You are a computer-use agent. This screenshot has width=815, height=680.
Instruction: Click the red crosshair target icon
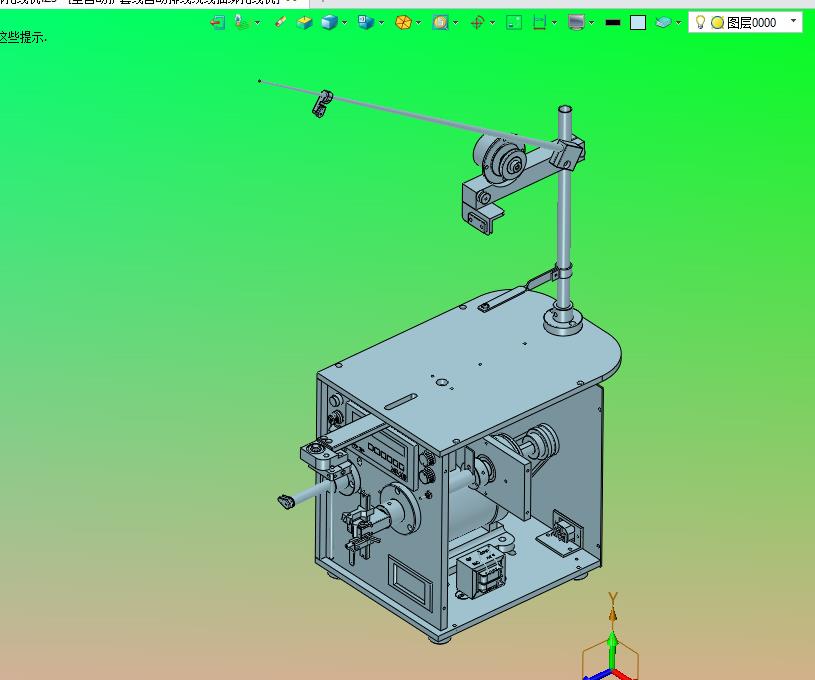point(477,22)
